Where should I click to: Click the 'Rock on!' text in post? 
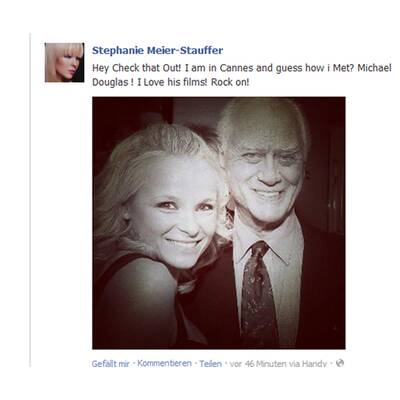pos(230,82)
